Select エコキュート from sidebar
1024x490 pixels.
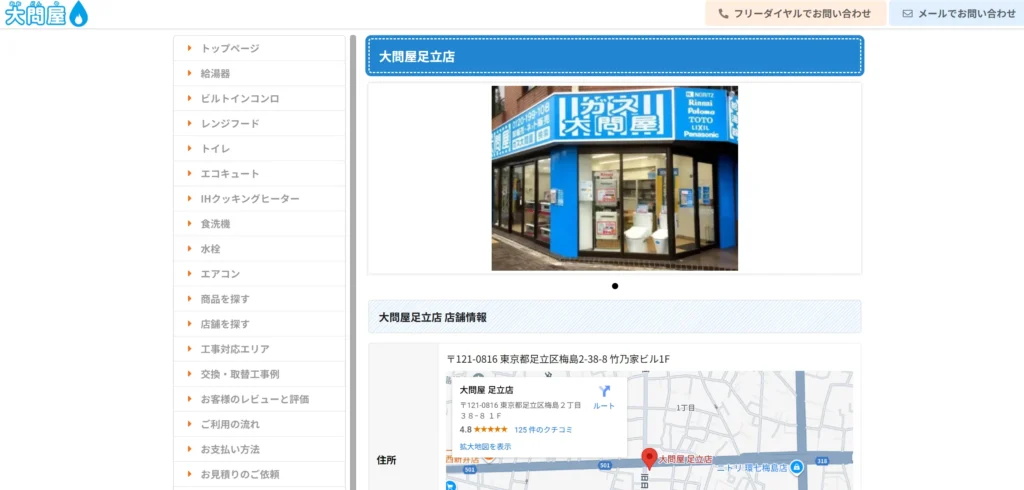230,173
